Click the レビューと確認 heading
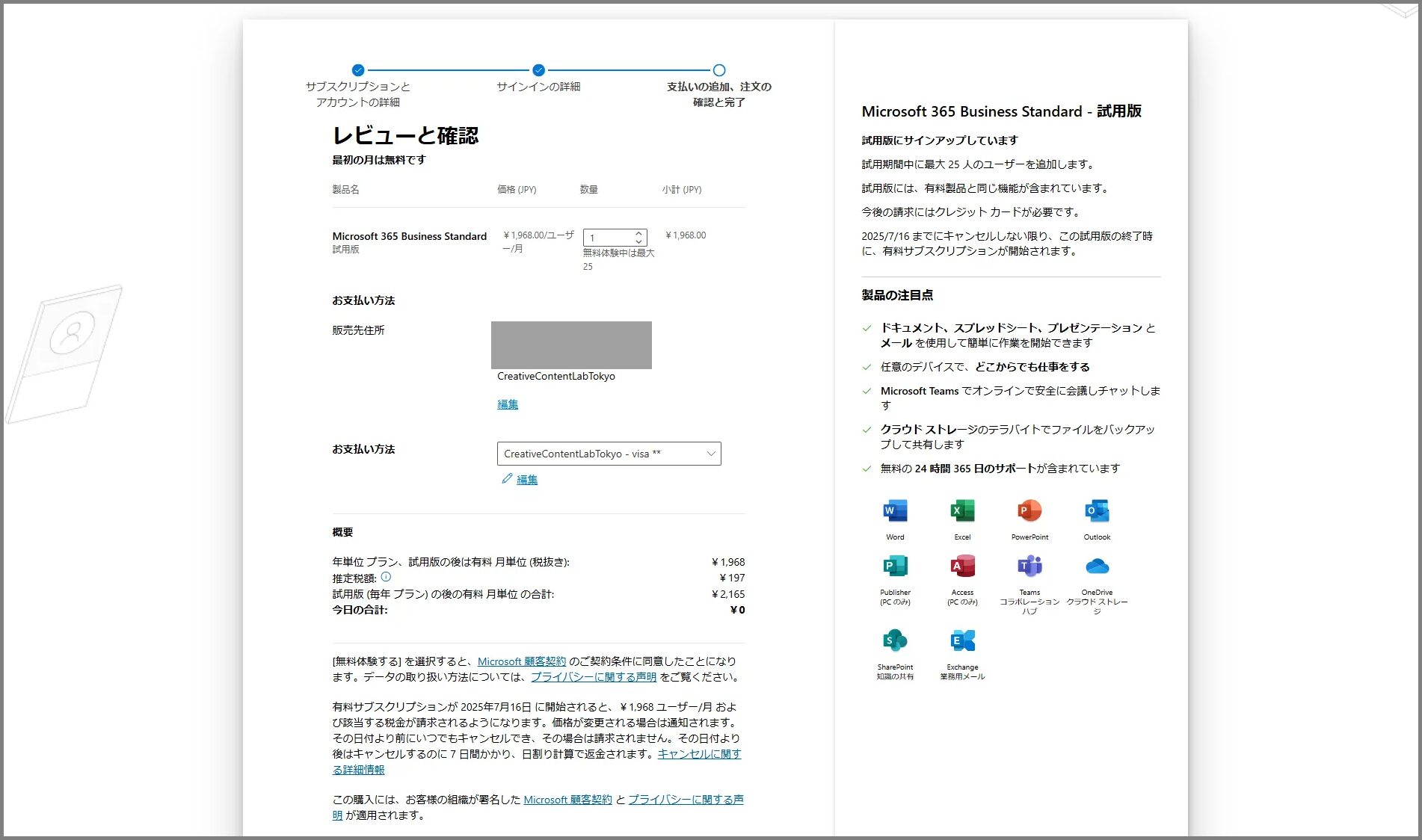 click(405, 135)
